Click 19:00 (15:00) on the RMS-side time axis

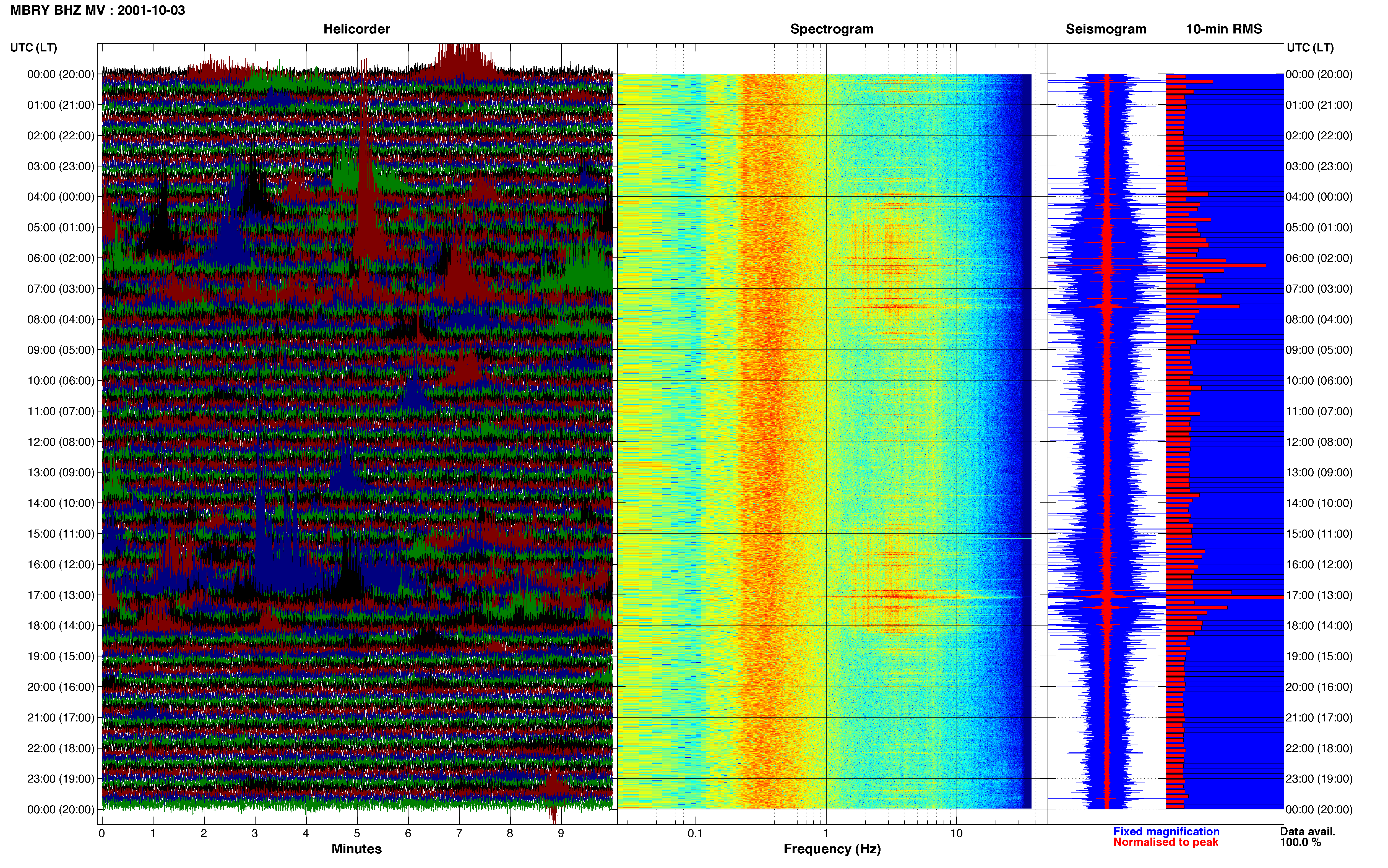[1319, 656]
